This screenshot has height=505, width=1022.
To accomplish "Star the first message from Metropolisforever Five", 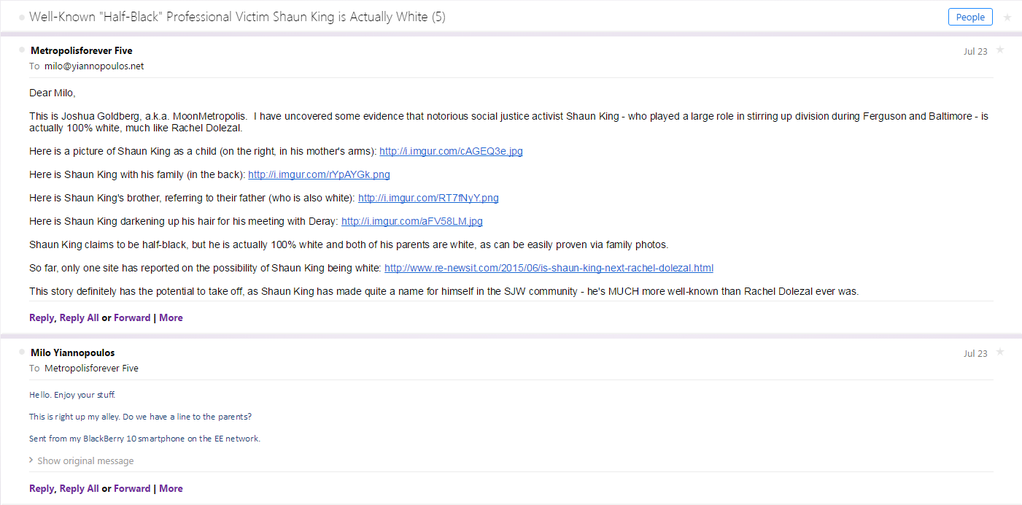I will (1001, 49).
